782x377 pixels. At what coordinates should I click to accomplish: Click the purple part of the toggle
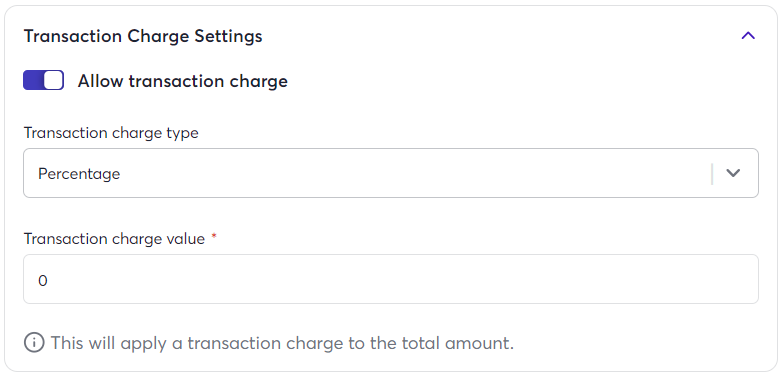[x=33, y=80]
